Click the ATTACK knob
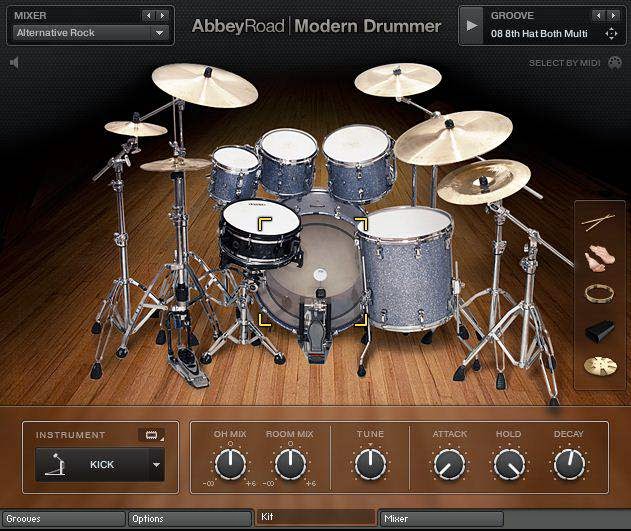631x531 pixels. [450, 464]
